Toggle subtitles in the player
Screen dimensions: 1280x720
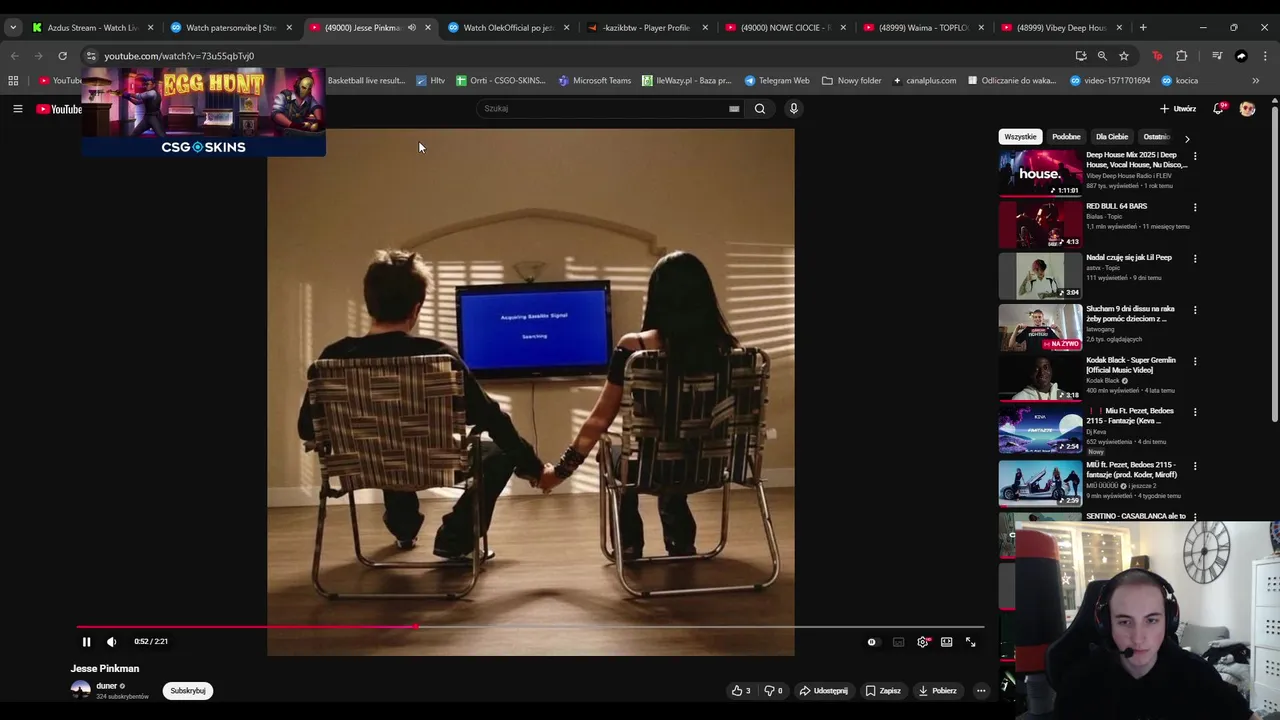click(898, 642)
